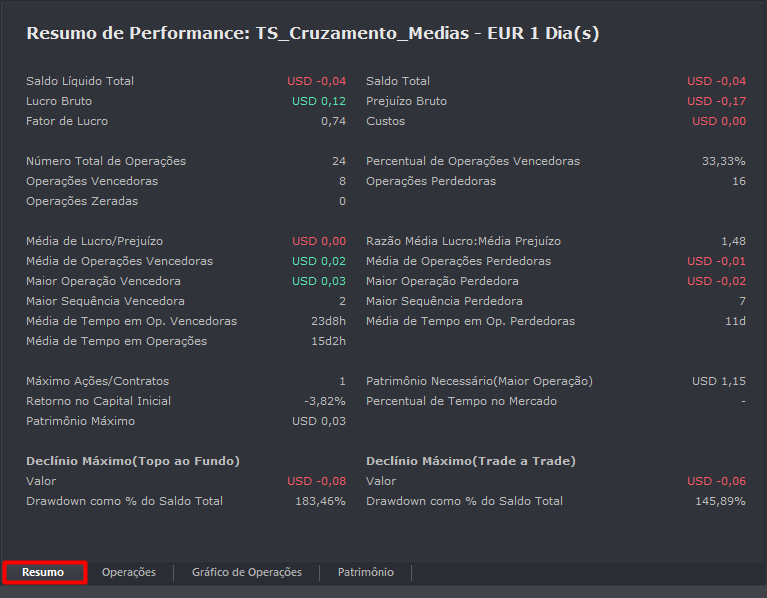Screen dimensions: 767x598
Task: Click the Retorno no Capital Inicial value
Action: click(324, 401)
